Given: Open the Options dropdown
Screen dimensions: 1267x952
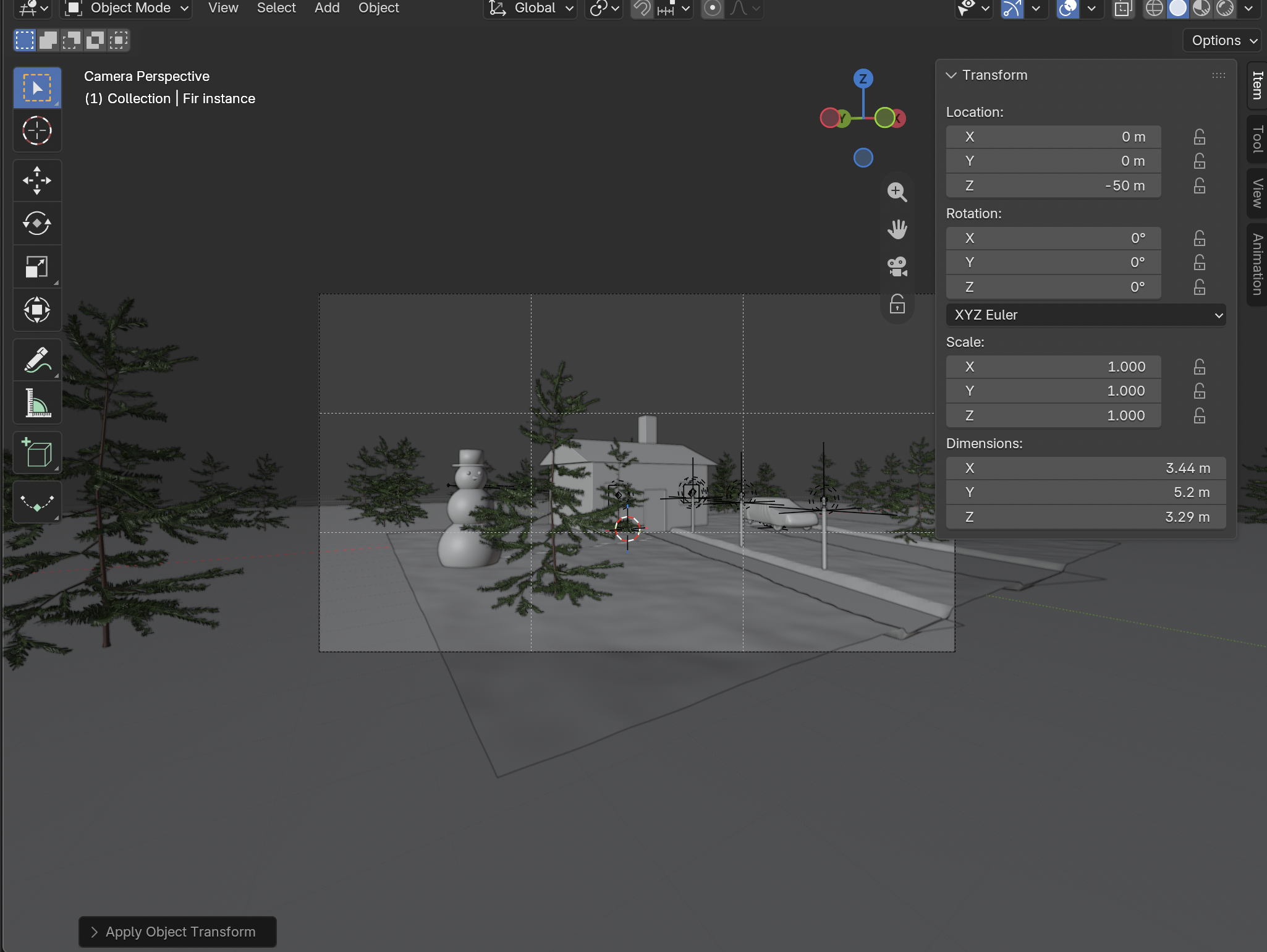Looking at the screenshot, I should point(1223,41).
